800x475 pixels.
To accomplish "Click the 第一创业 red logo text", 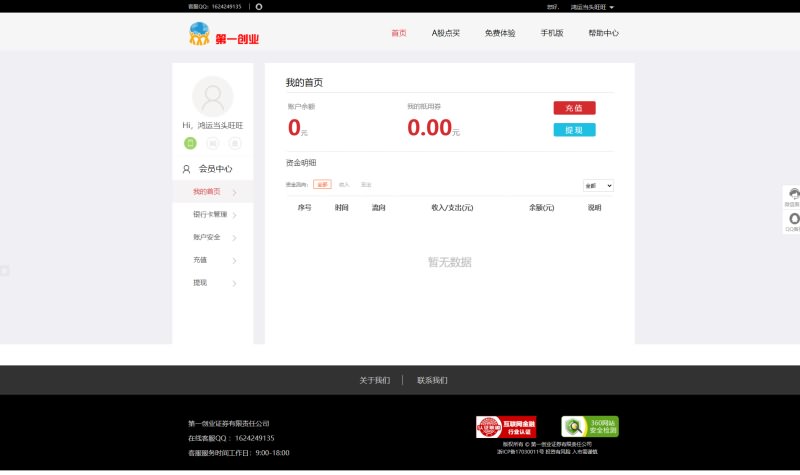I will pyautogui.click(x=237, y=39).
